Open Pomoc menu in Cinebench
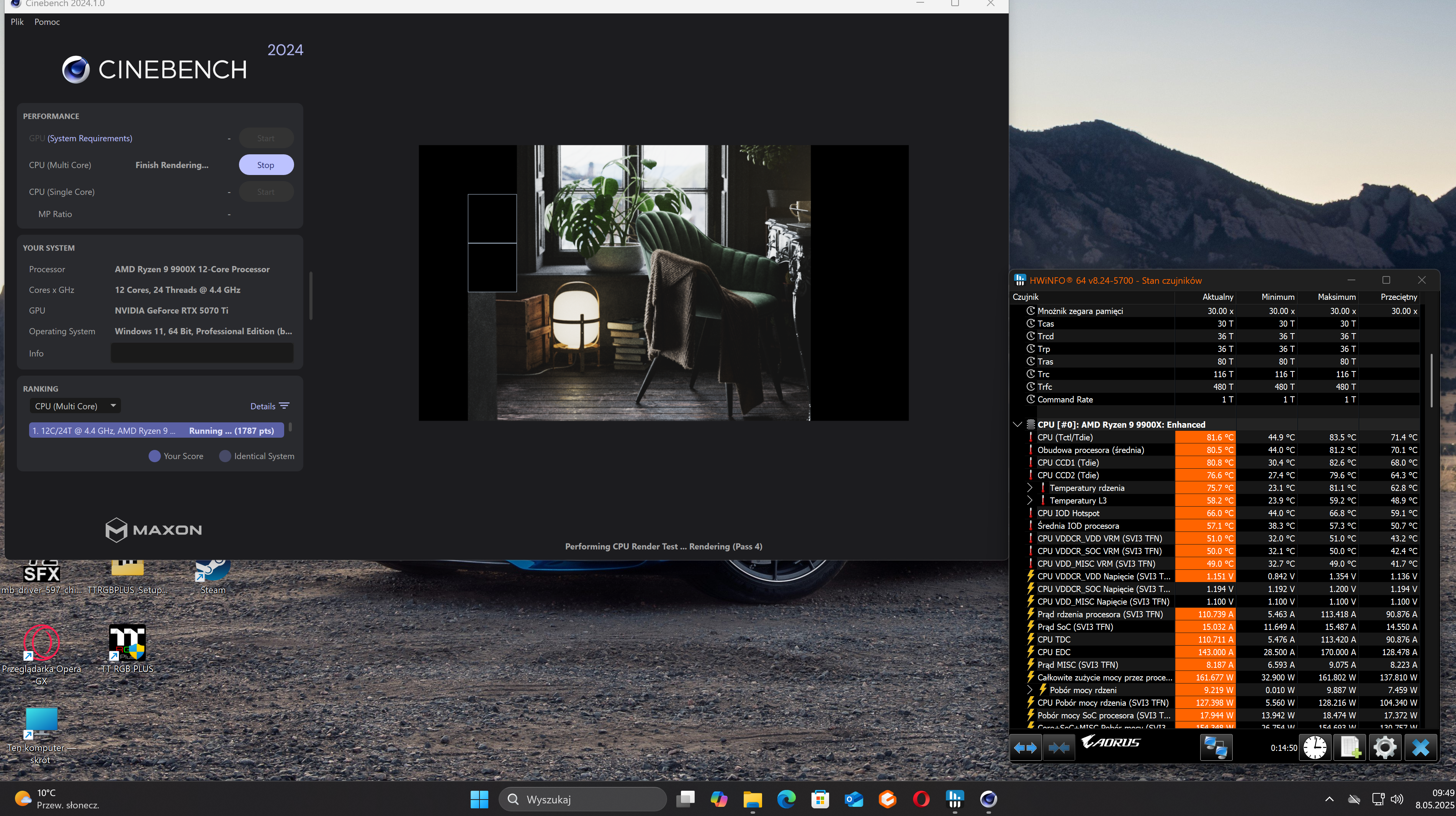1456x816 pixels. click(x=47, y=21)
